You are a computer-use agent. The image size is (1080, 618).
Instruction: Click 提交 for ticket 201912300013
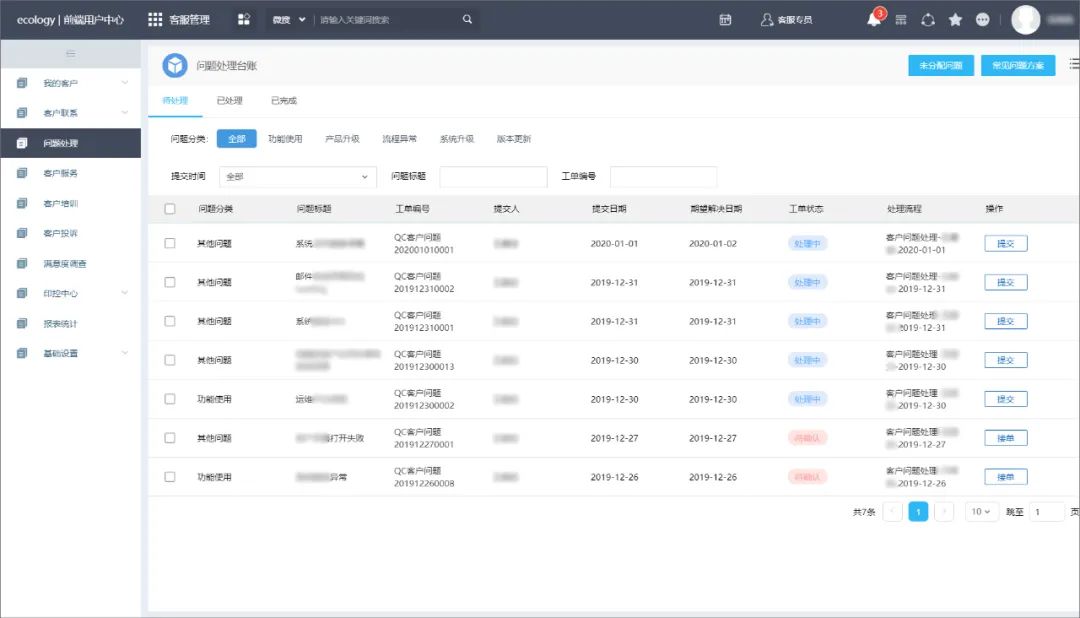click(x=1006, y=360)
